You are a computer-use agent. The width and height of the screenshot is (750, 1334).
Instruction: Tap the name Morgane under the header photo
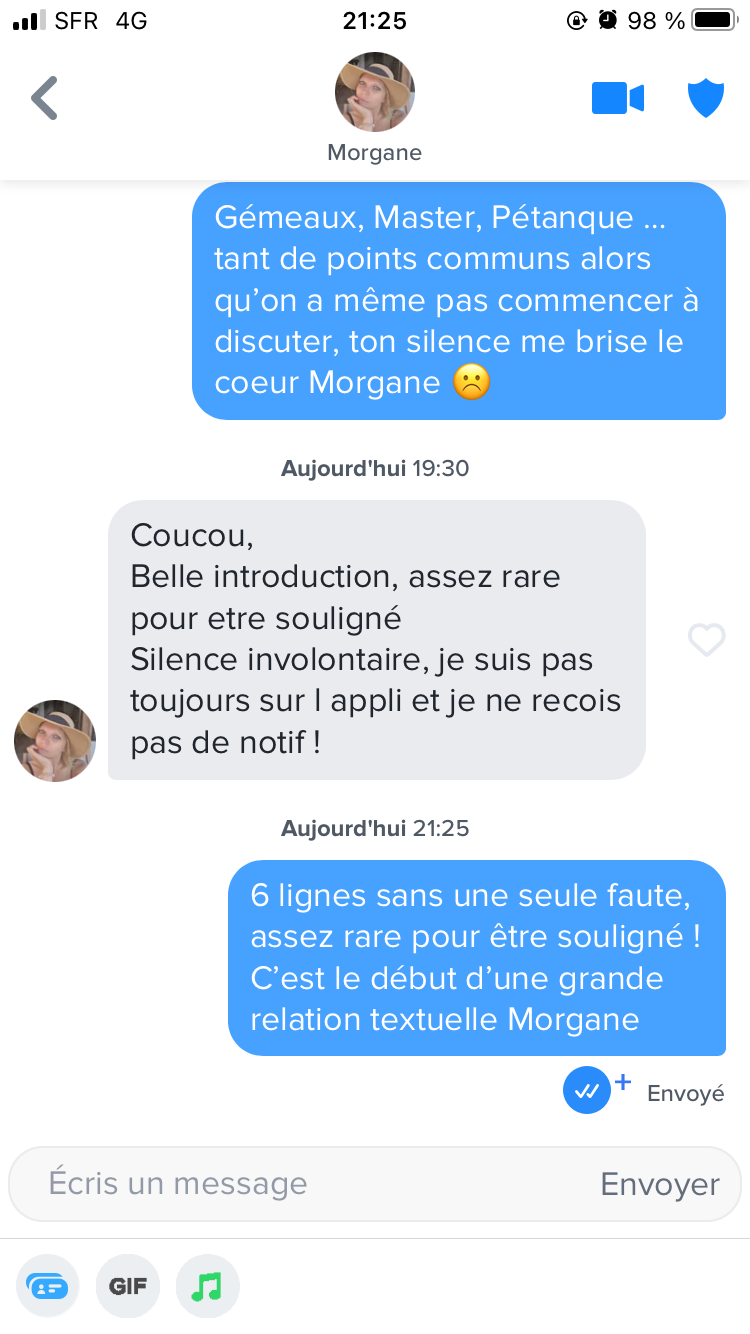click(375, 153)
